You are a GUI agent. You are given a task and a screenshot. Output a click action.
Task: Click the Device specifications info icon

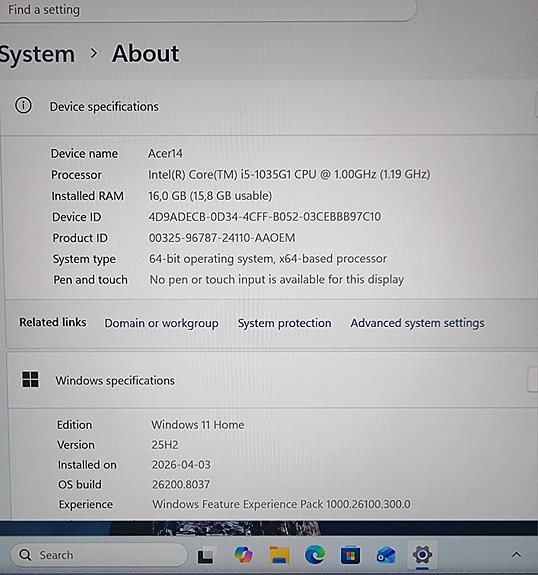pos(23,106)
